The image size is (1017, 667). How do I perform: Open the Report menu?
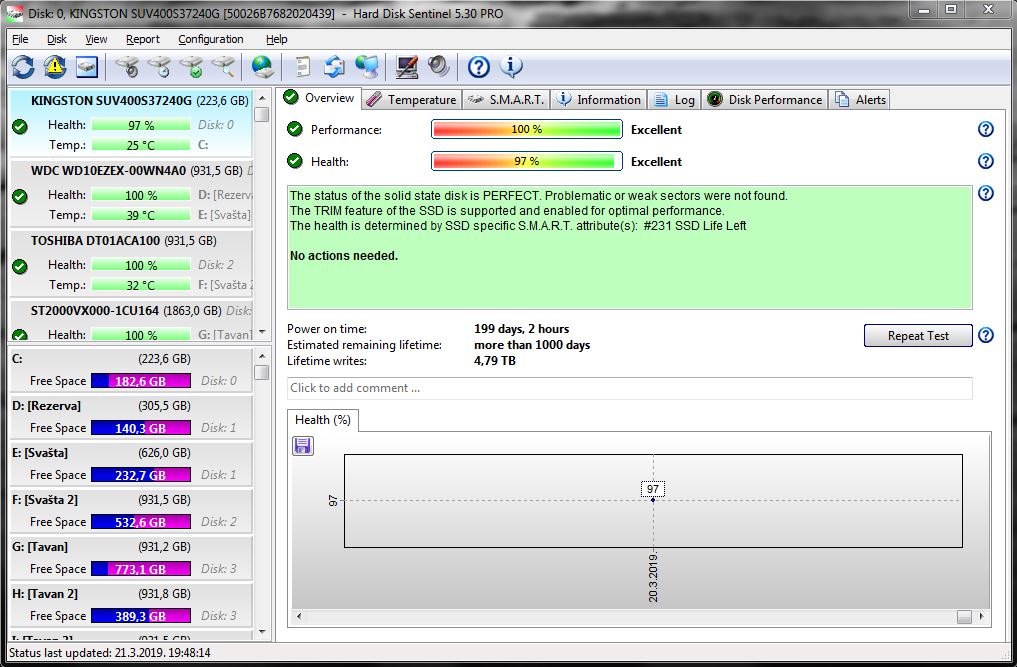pyautogui.click(x=143, y=39)
